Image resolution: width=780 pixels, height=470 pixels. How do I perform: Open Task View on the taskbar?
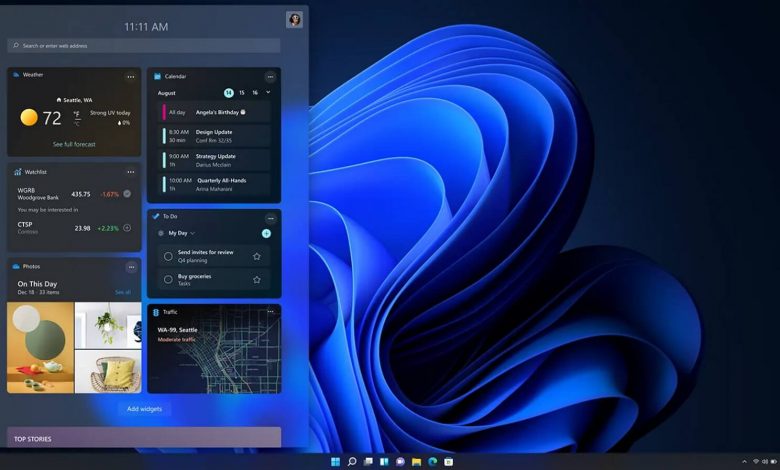click(368, 462)
